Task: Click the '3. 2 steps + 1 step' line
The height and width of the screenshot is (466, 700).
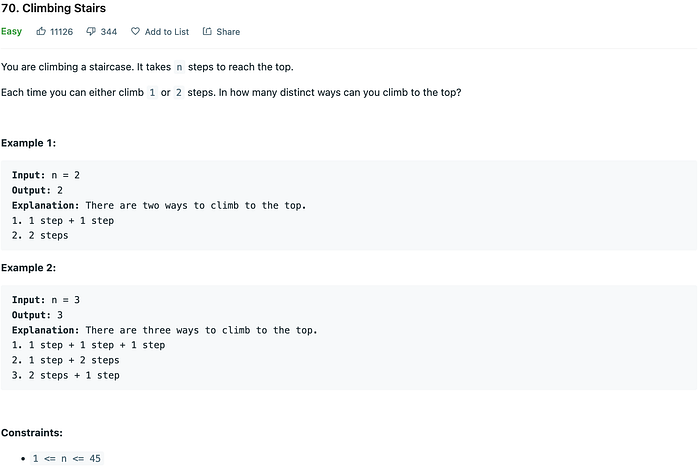Action: [66, 375]
